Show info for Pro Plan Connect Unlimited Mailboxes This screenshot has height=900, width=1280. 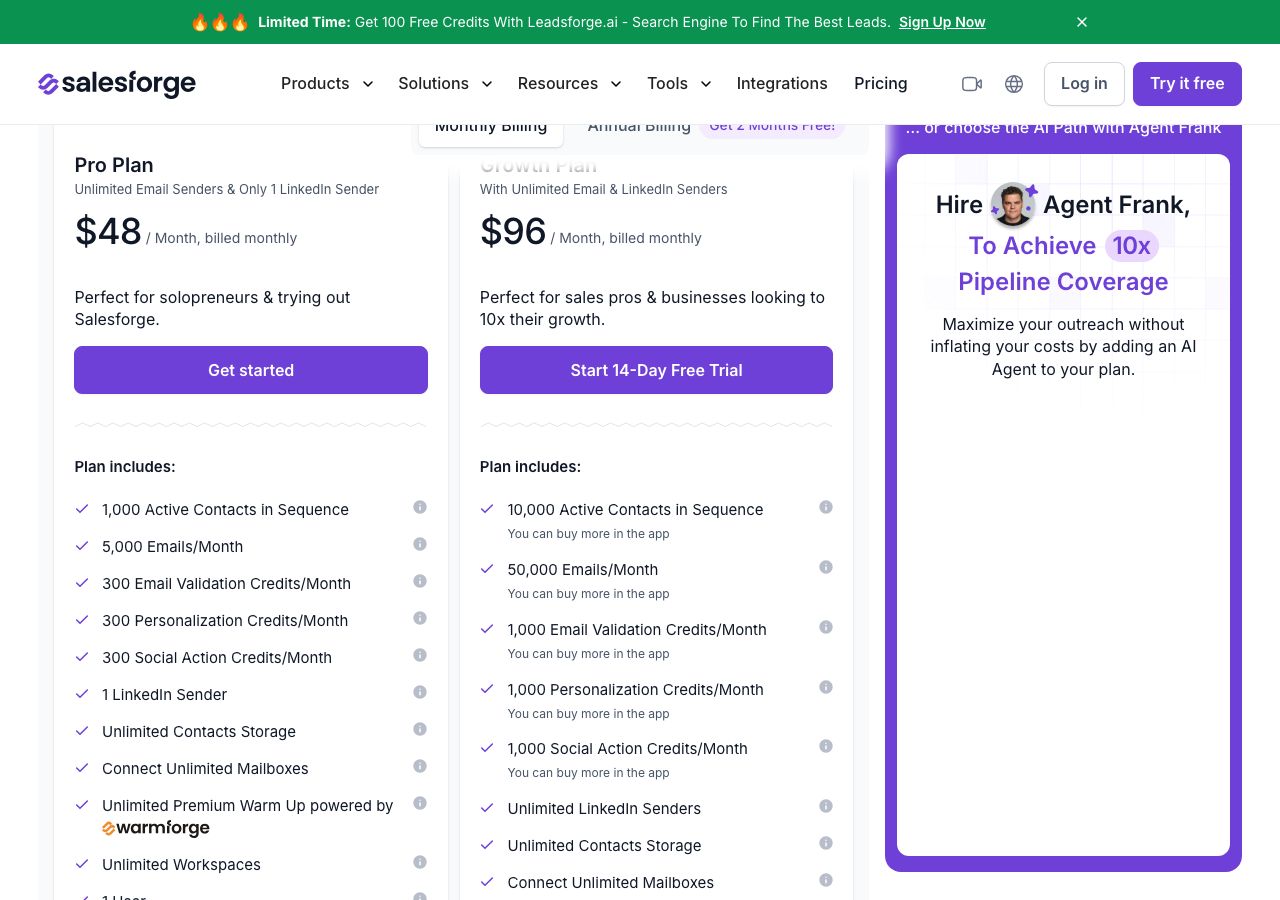(x=420, y=766)
